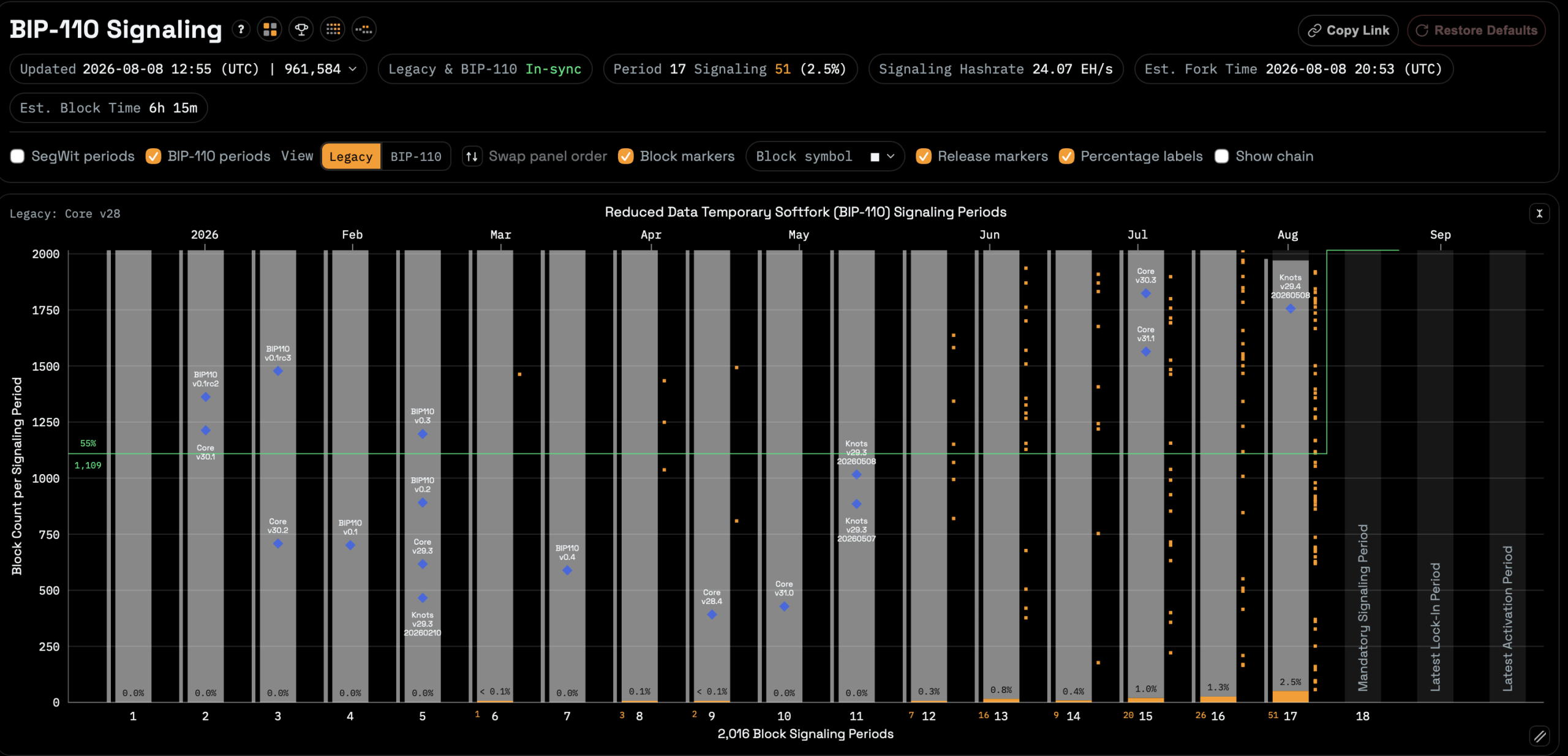Click the BIP110 v0.4 release diamond marker
This screenshot has width=1568, height=756.
(x=567, y=570)
